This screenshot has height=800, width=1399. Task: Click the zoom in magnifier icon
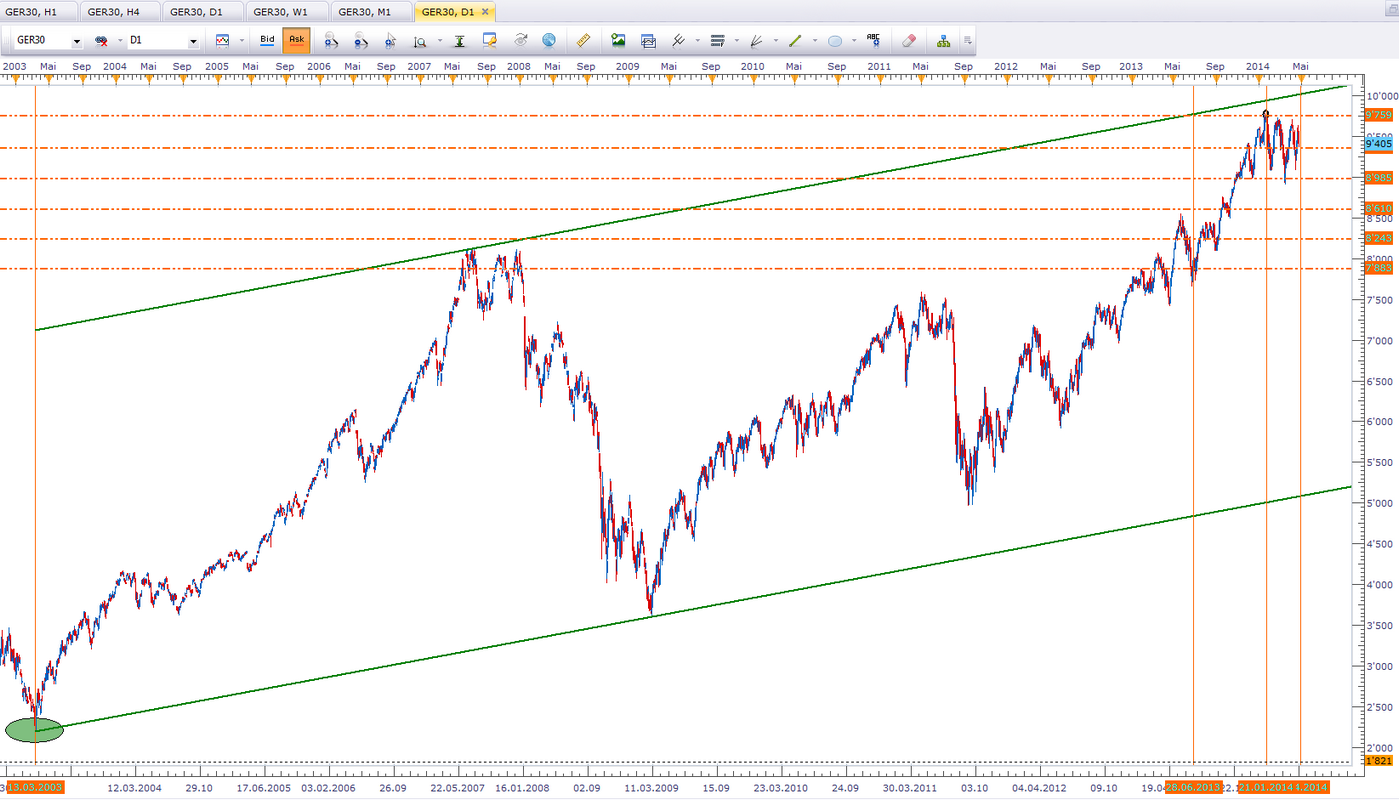tap(331, 41)
